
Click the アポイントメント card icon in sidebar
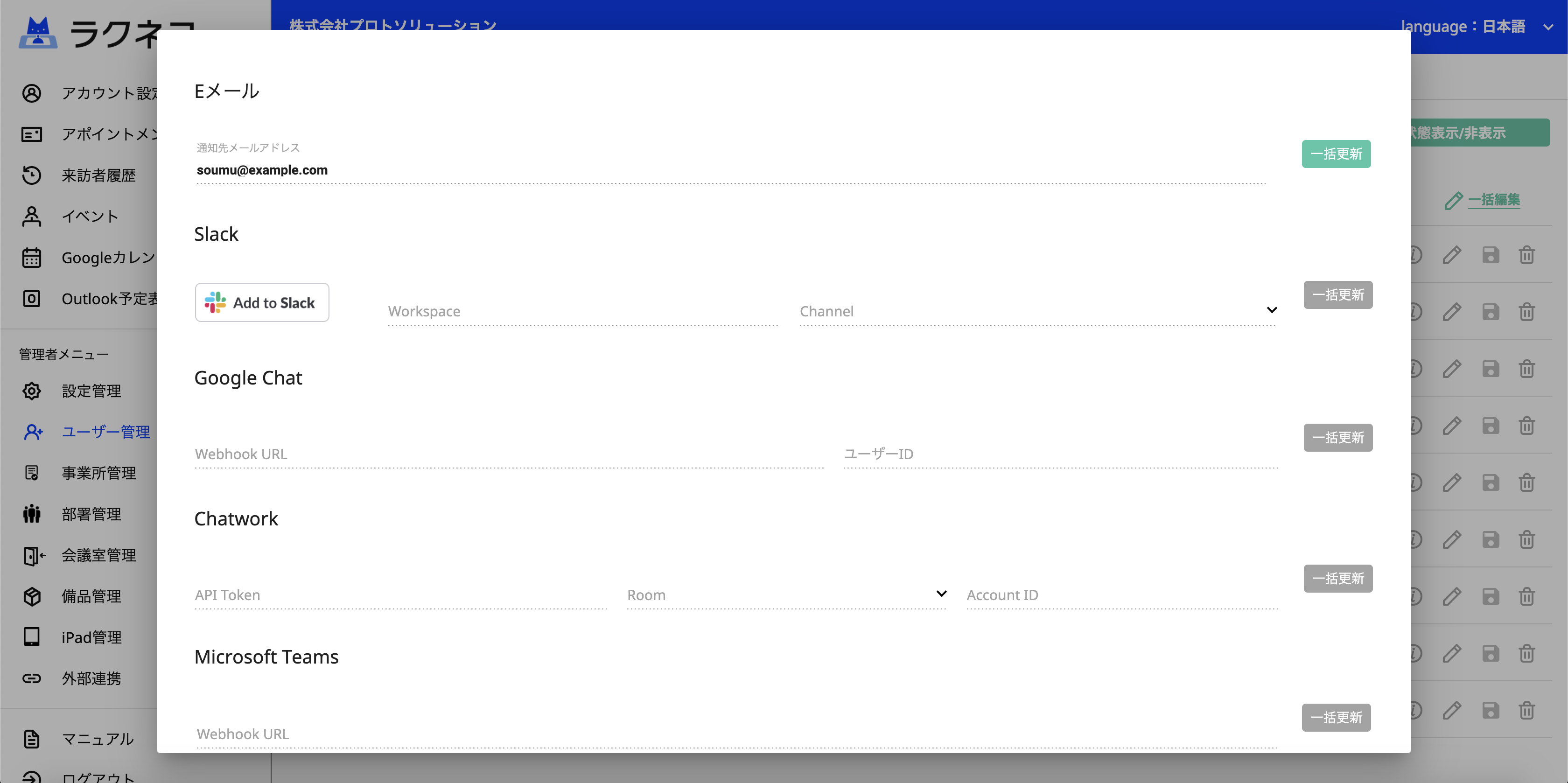point(32,134)
